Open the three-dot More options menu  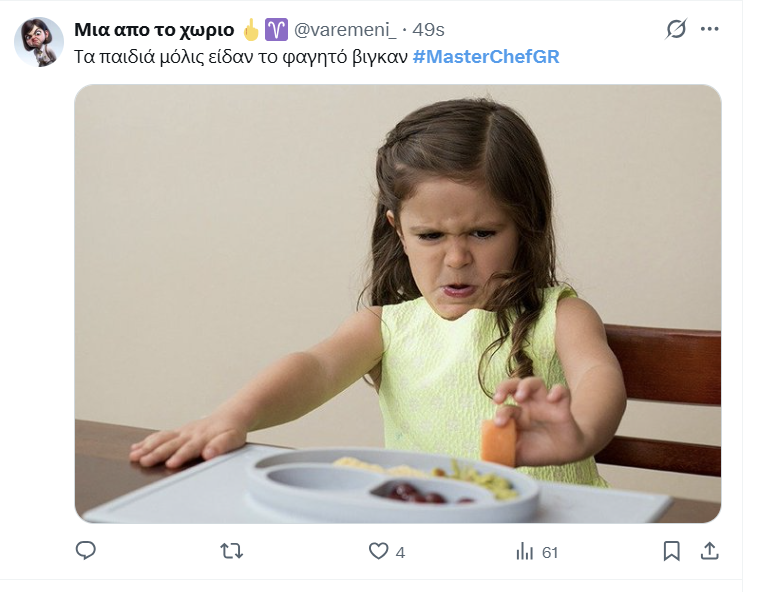(710, 29)
